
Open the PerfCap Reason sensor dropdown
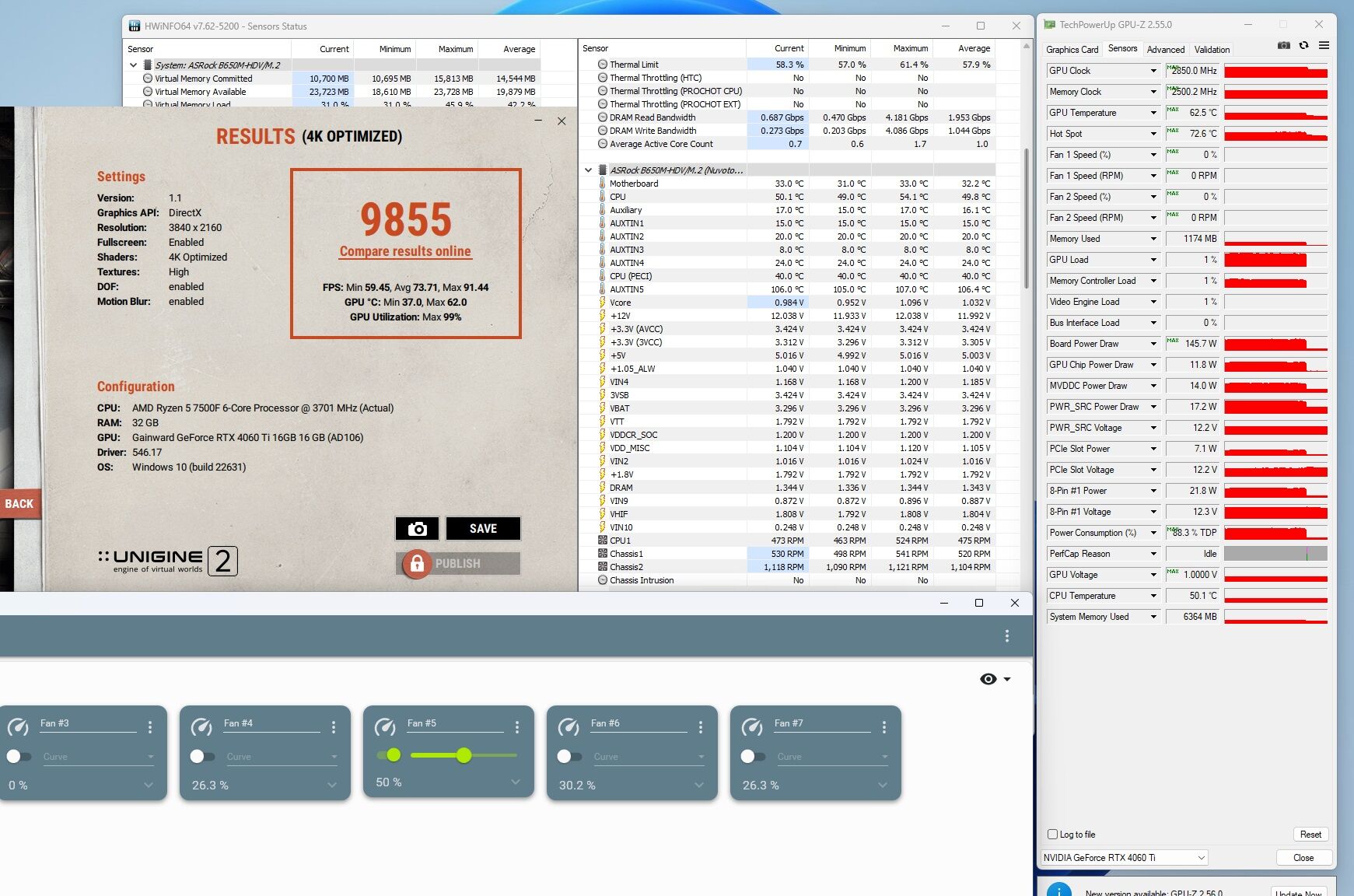(x=1153, y=554)
